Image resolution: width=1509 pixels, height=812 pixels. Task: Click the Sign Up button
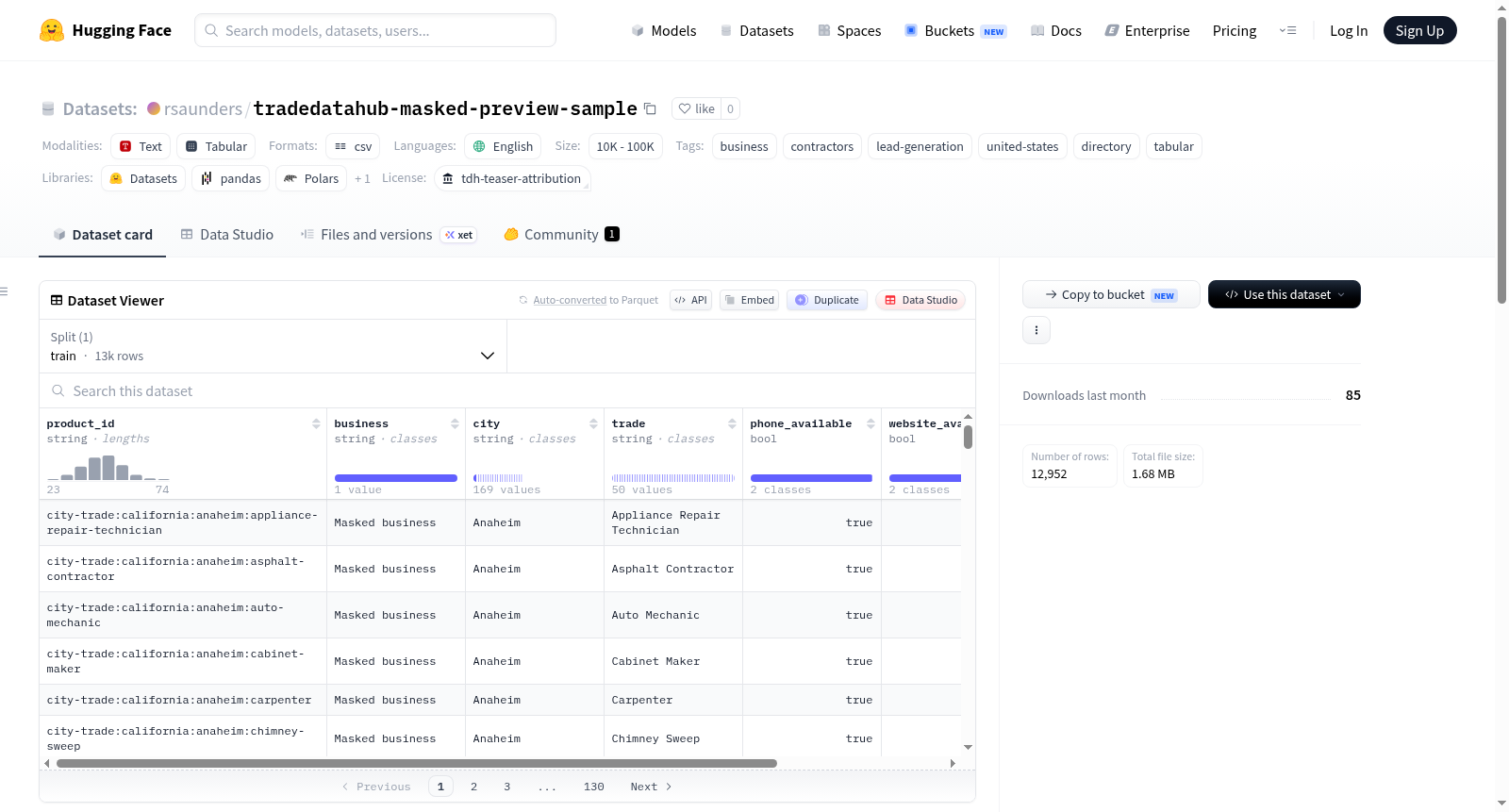click(1419, 30)
